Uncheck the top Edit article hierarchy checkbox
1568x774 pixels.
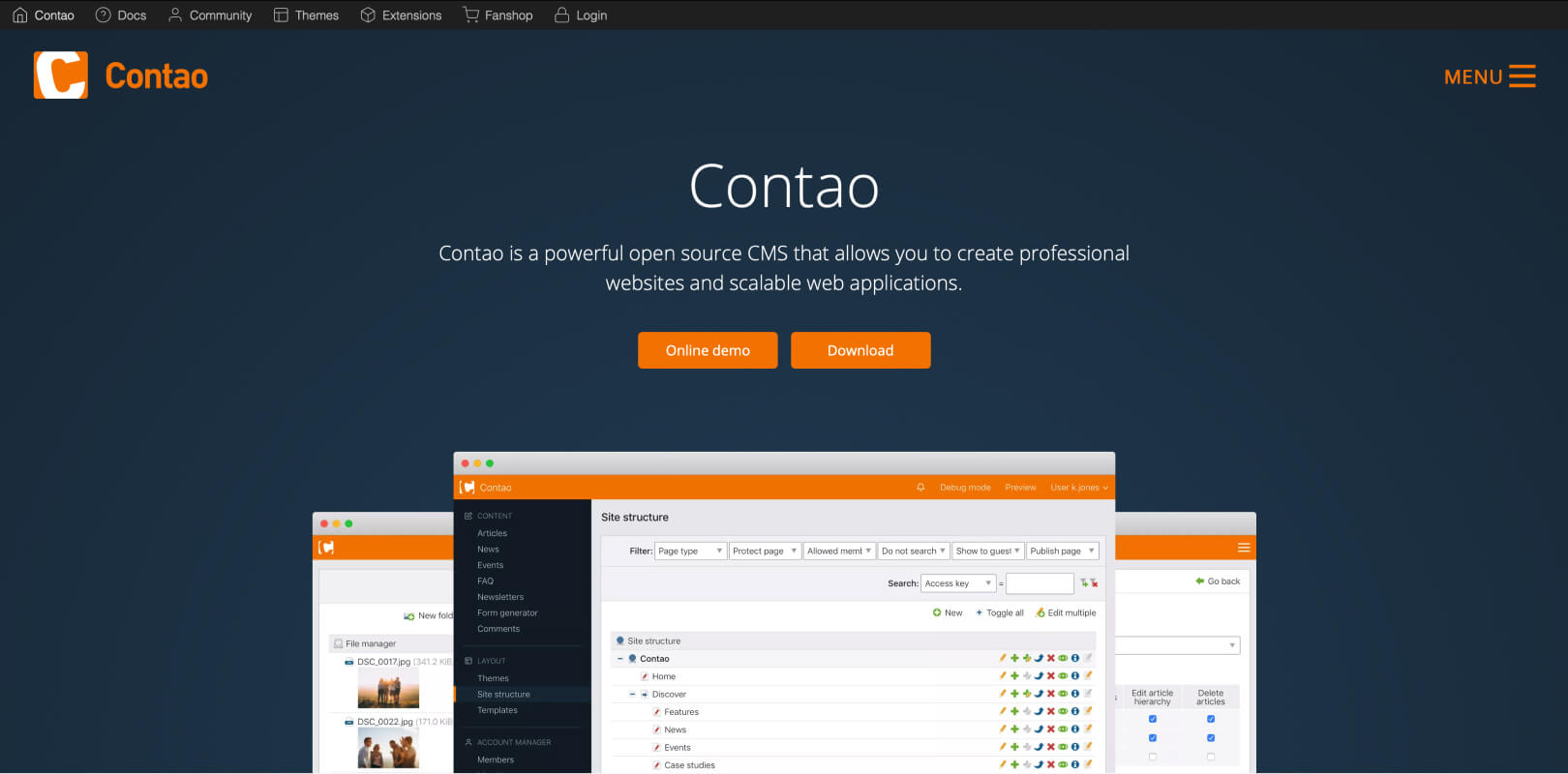1153,719
